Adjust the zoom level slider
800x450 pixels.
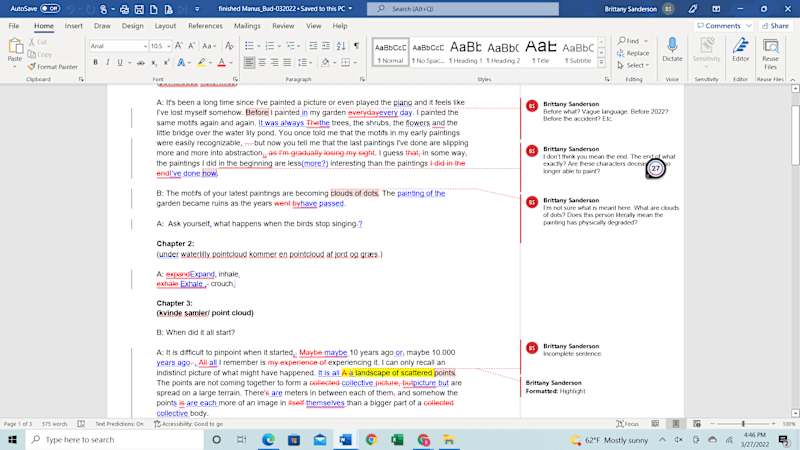click(743, 423)
